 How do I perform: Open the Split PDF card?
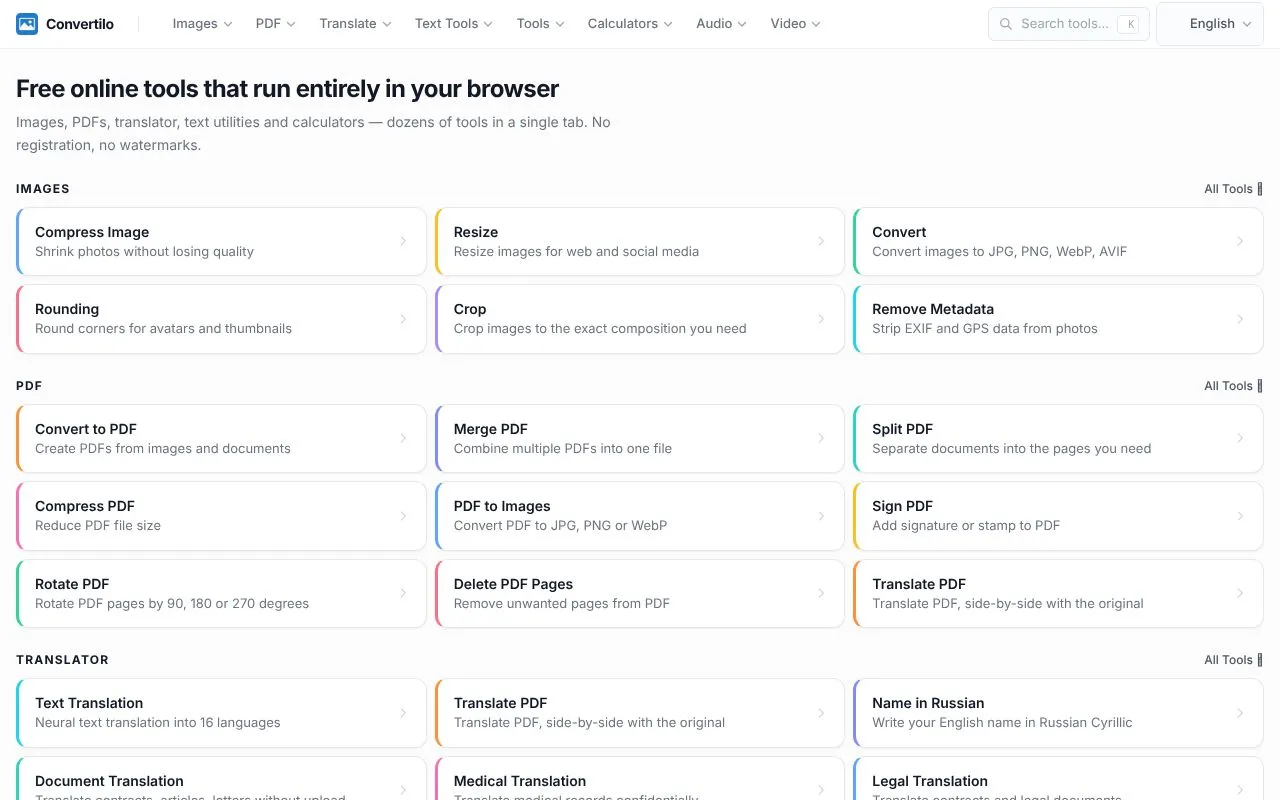pyautogui.click(x=1058, y=438)
